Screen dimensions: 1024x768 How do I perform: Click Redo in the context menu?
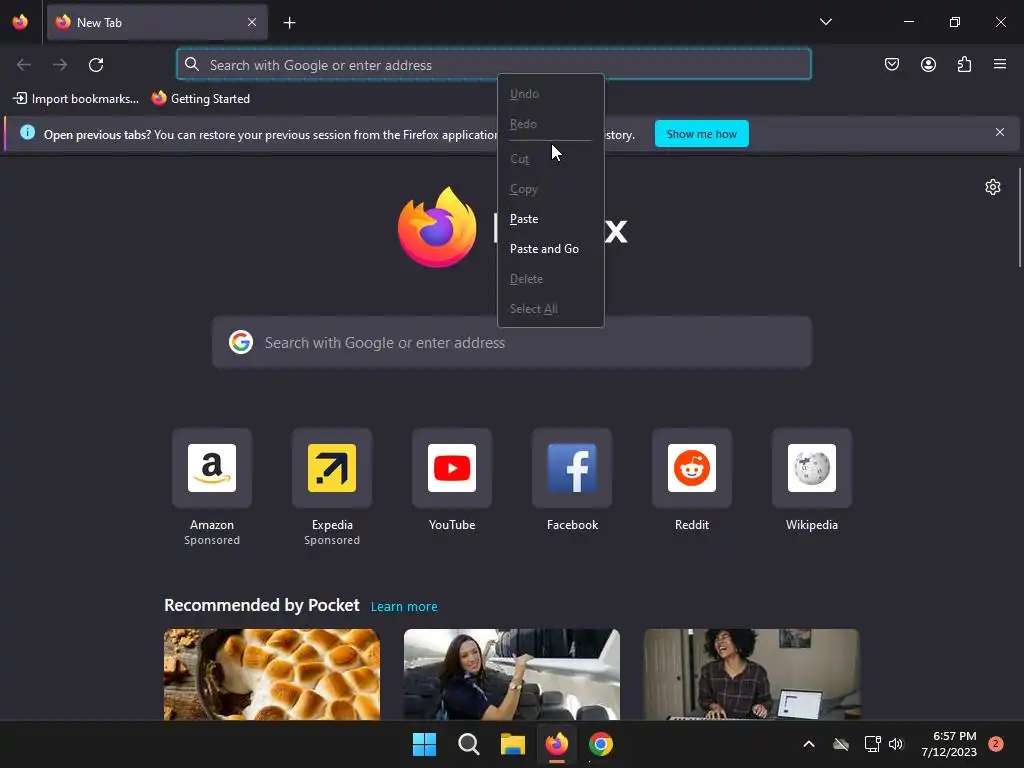point(551,124)
